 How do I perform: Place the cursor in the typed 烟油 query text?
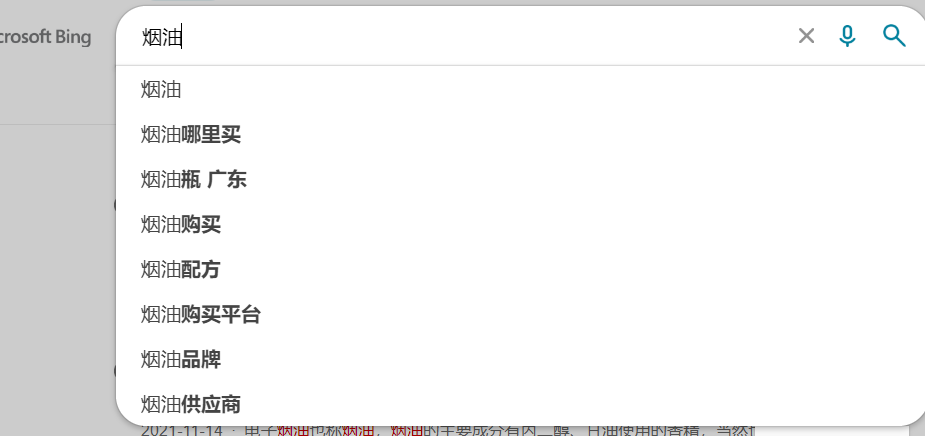pyautogui.click(x=161, y=37)
